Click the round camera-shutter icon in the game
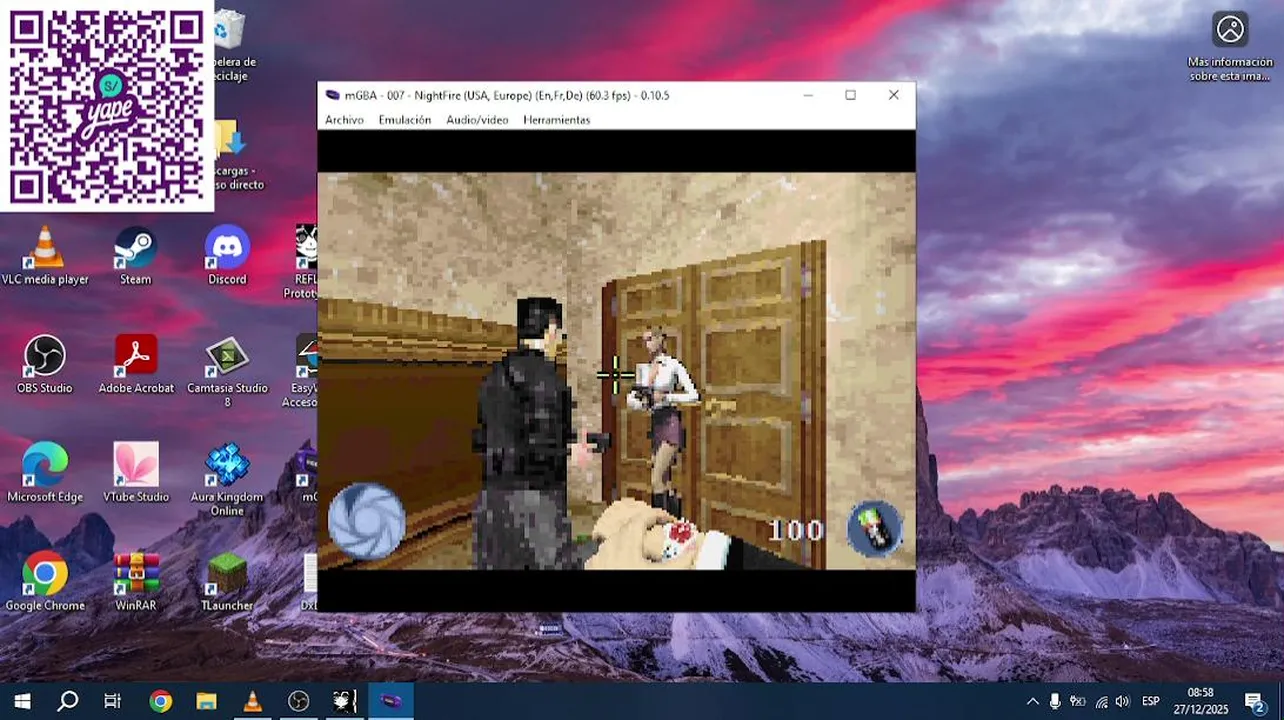 367,521
